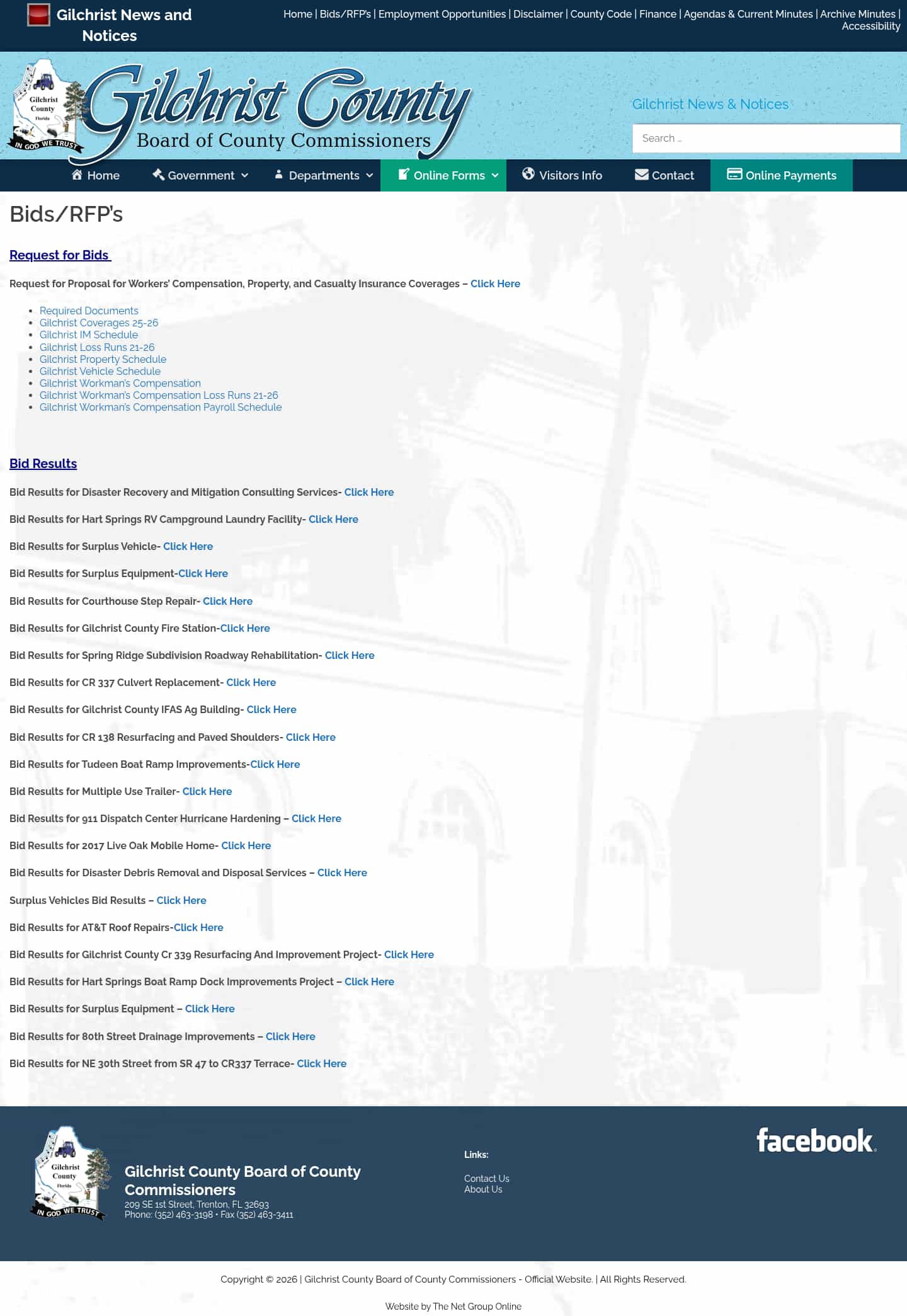Click into the Search field

[x=766, y=138]
